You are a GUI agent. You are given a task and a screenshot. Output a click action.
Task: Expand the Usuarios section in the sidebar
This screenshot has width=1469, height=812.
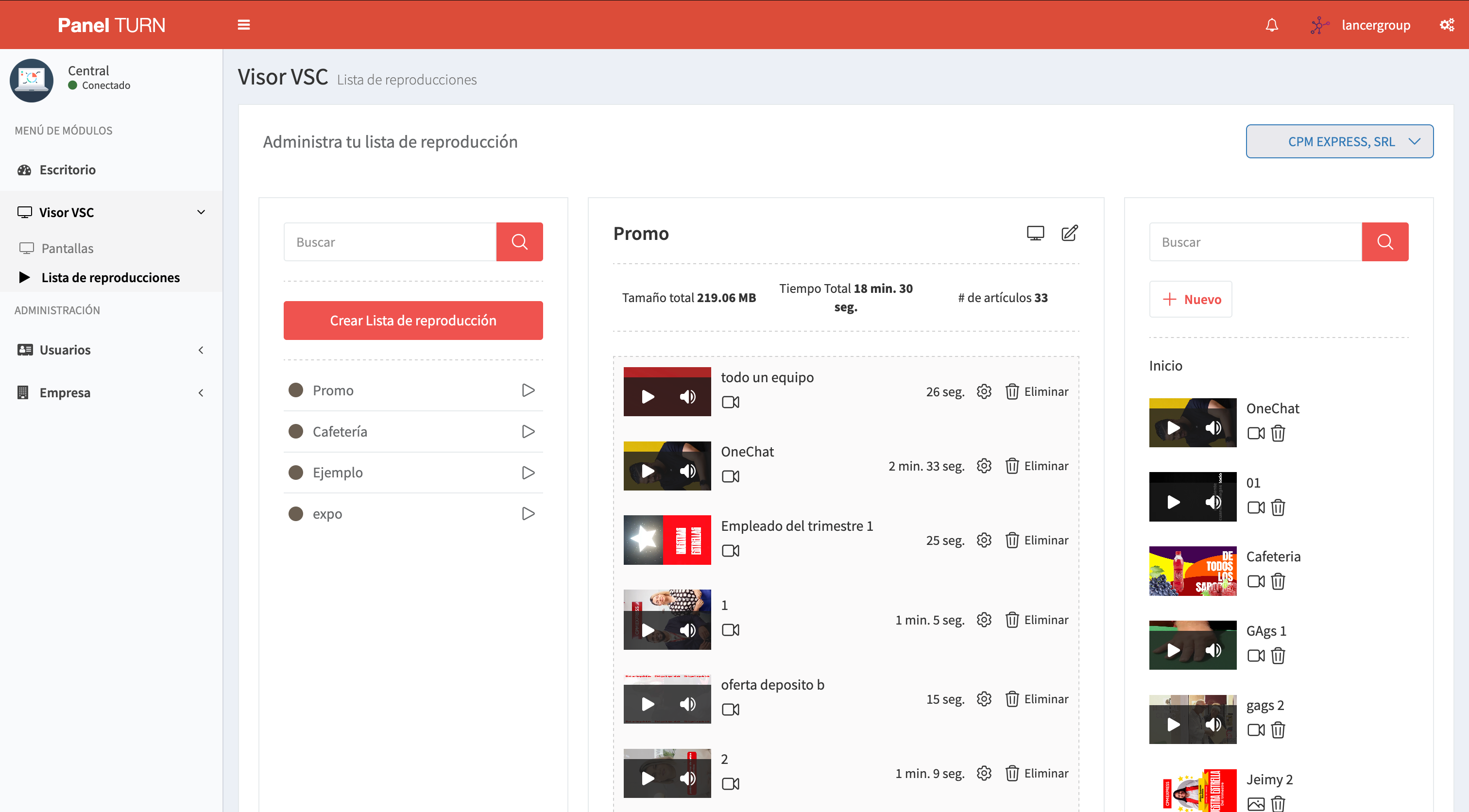tap(201, 350)
